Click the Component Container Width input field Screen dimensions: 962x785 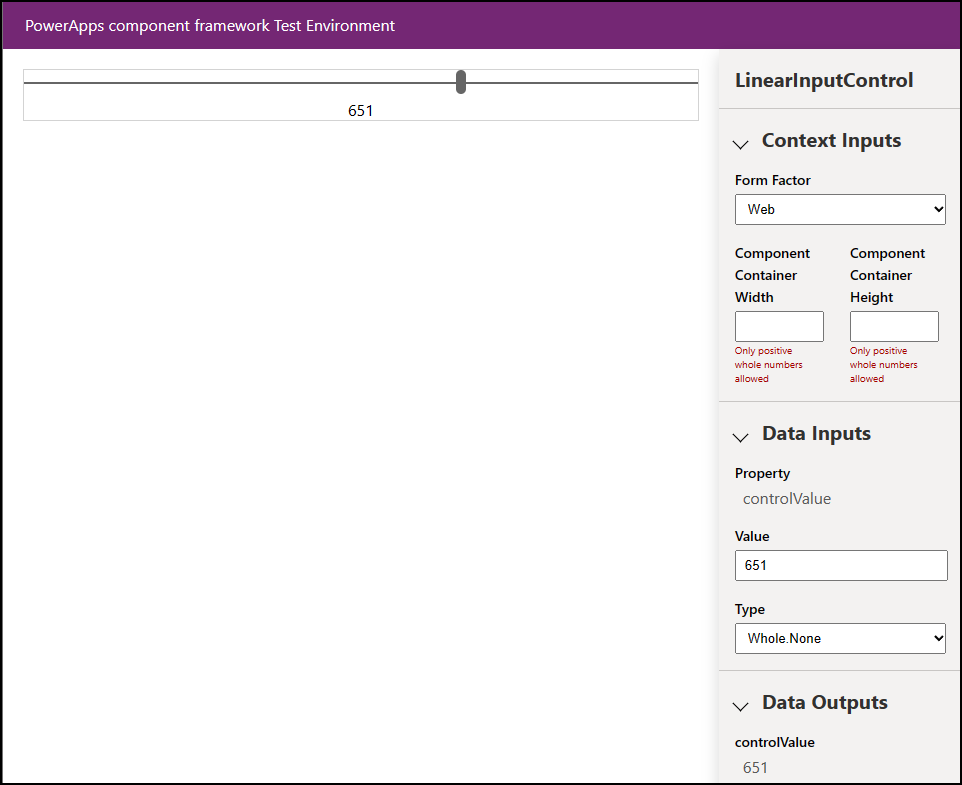[779, 326]
